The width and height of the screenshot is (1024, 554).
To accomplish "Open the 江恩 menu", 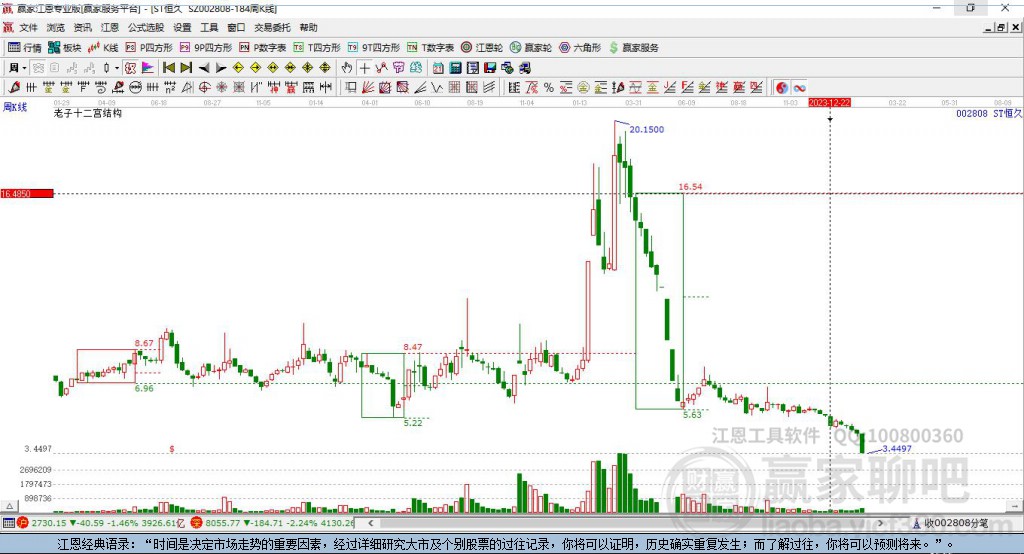I will coord(110,27).
